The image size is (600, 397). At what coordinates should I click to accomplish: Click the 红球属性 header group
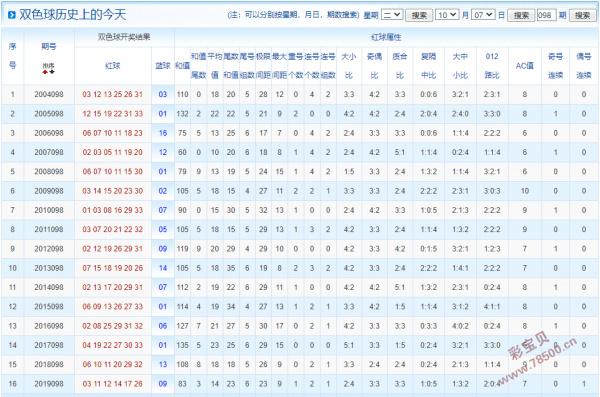(386, 37)
